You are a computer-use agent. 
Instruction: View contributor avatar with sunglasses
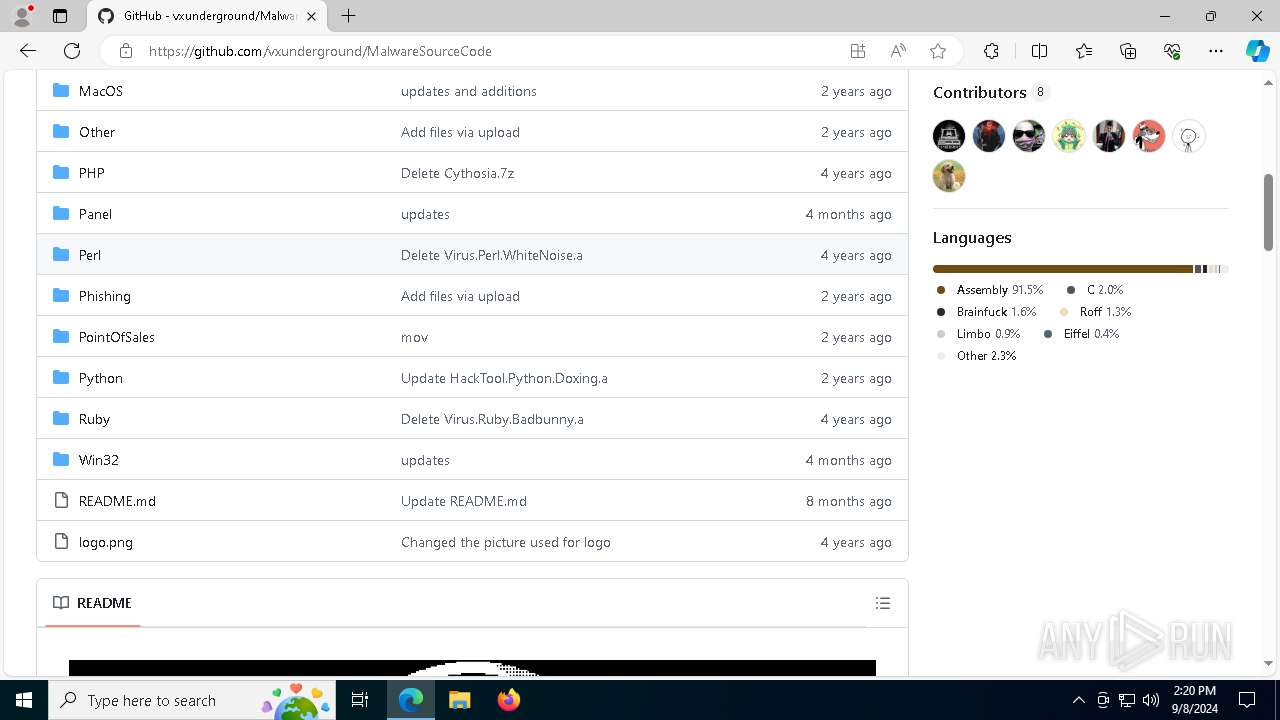click(x=1029, y=136)
